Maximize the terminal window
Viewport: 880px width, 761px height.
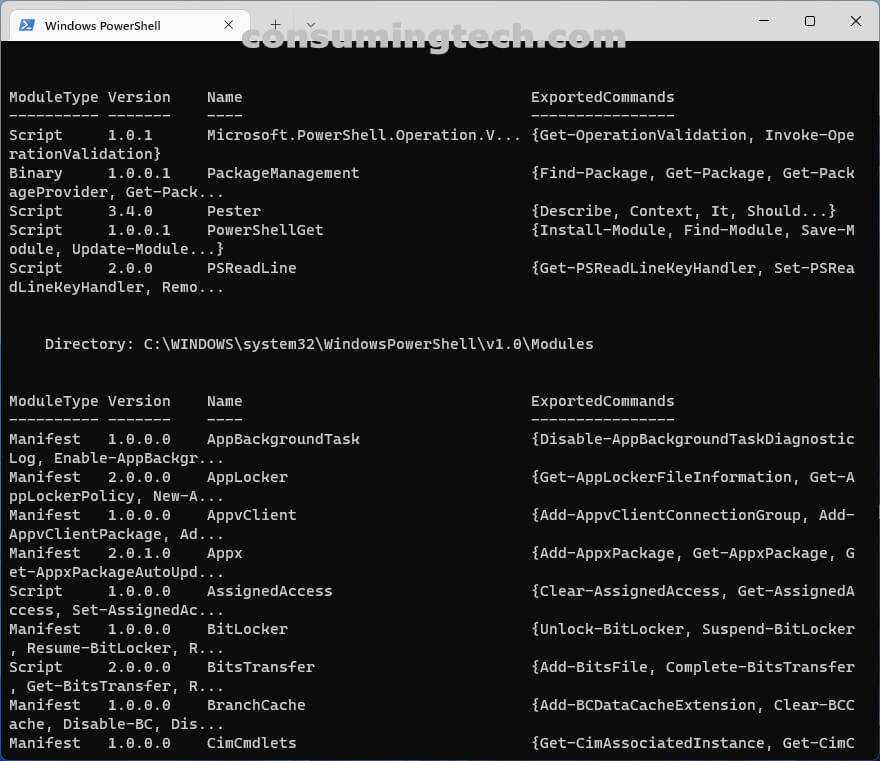point(811,21)
